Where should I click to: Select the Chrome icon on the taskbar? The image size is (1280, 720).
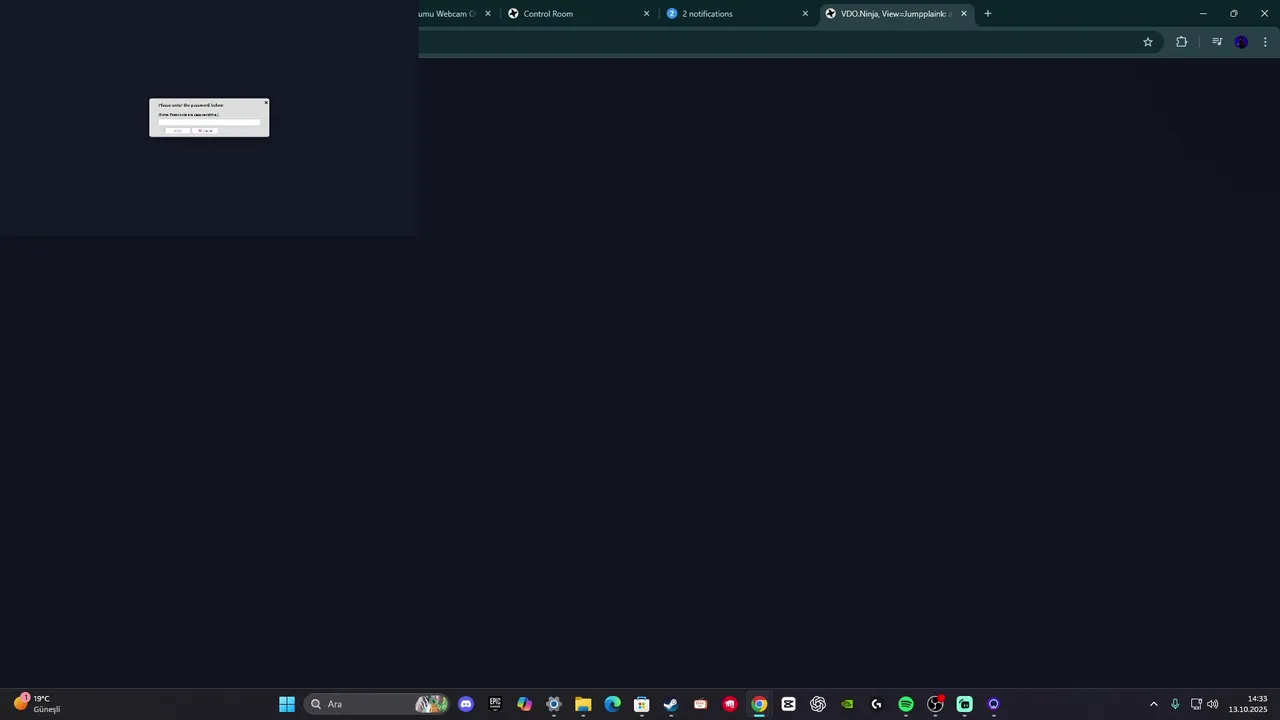pos(759,704)
